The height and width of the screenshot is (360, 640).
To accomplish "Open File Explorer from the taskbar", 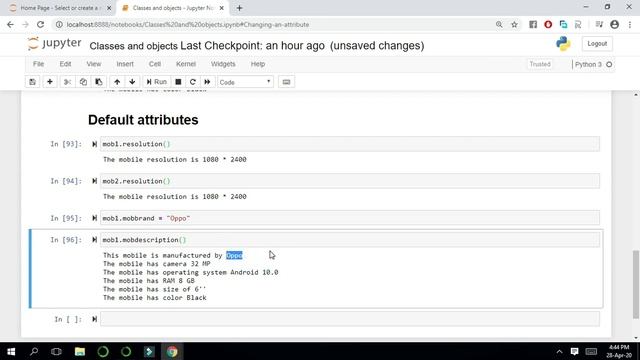I will point(80,351).
